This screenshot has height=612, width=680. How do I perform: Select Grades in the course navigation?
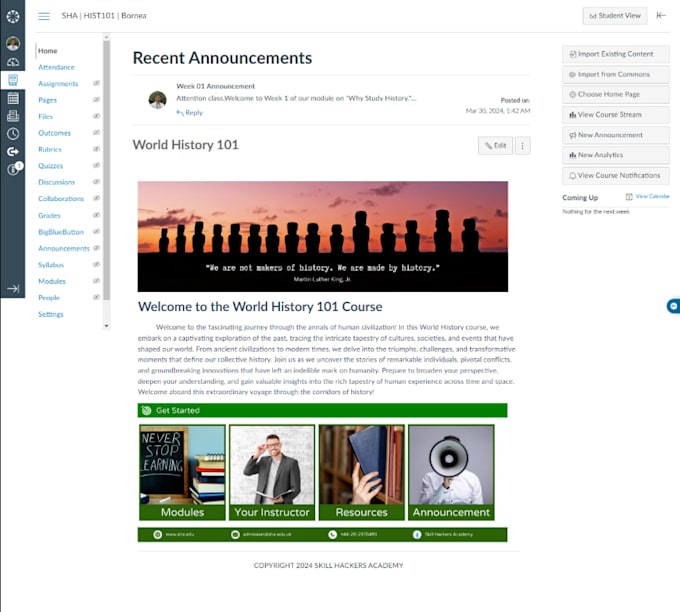tap(49, 216)
